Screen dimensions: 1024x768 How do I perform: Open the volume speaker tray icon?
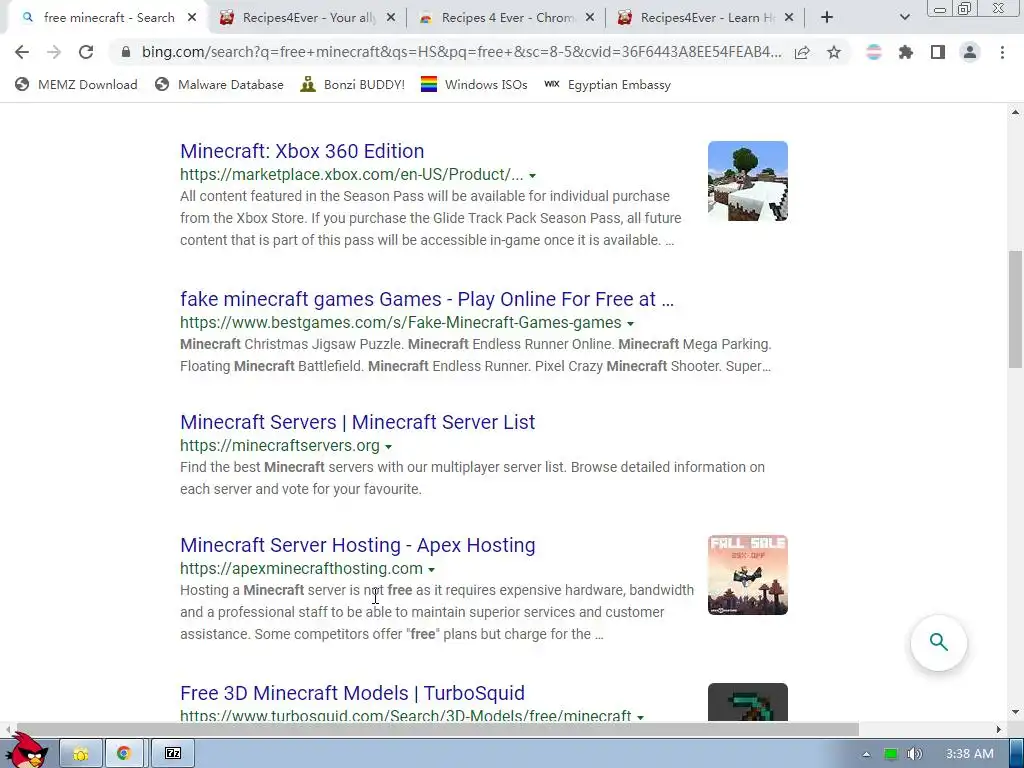(x=914, y=754)
